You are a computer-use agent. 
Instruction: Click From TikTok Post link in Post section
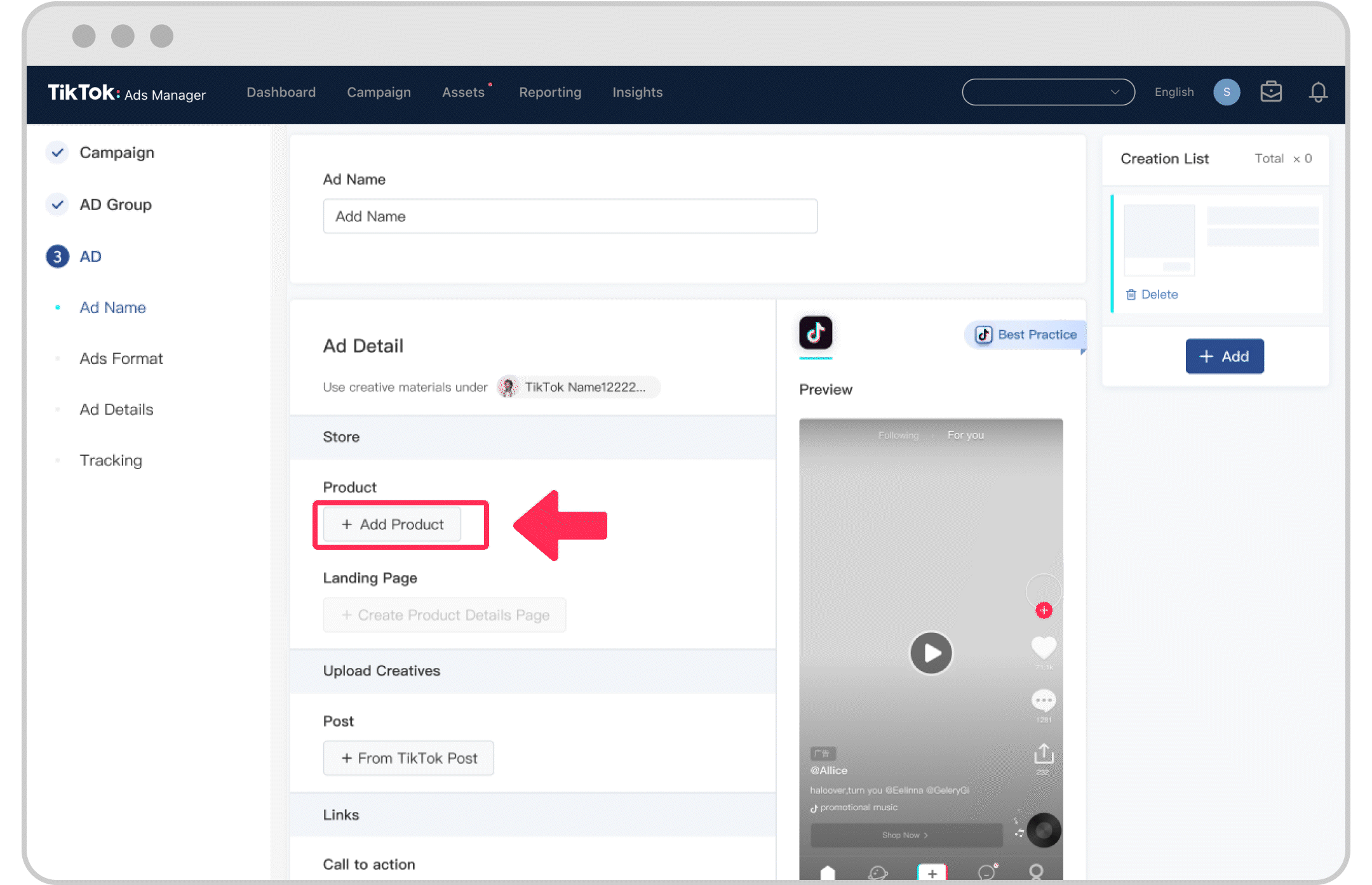407,758
